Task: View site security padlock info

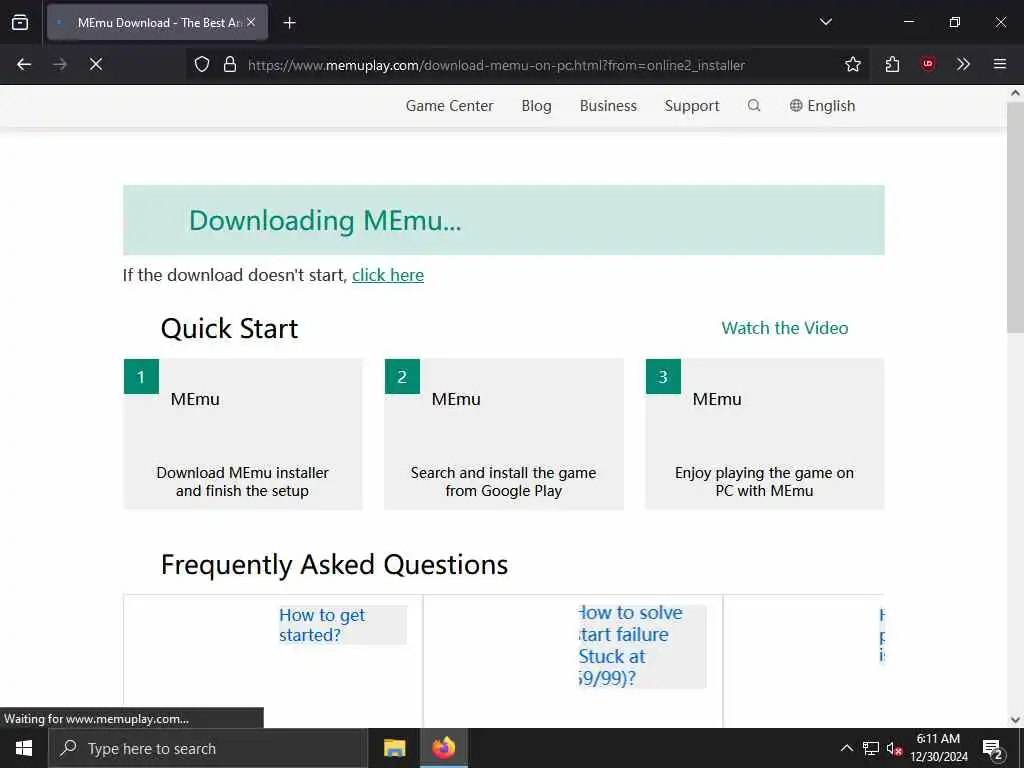Action: point(230,64)
